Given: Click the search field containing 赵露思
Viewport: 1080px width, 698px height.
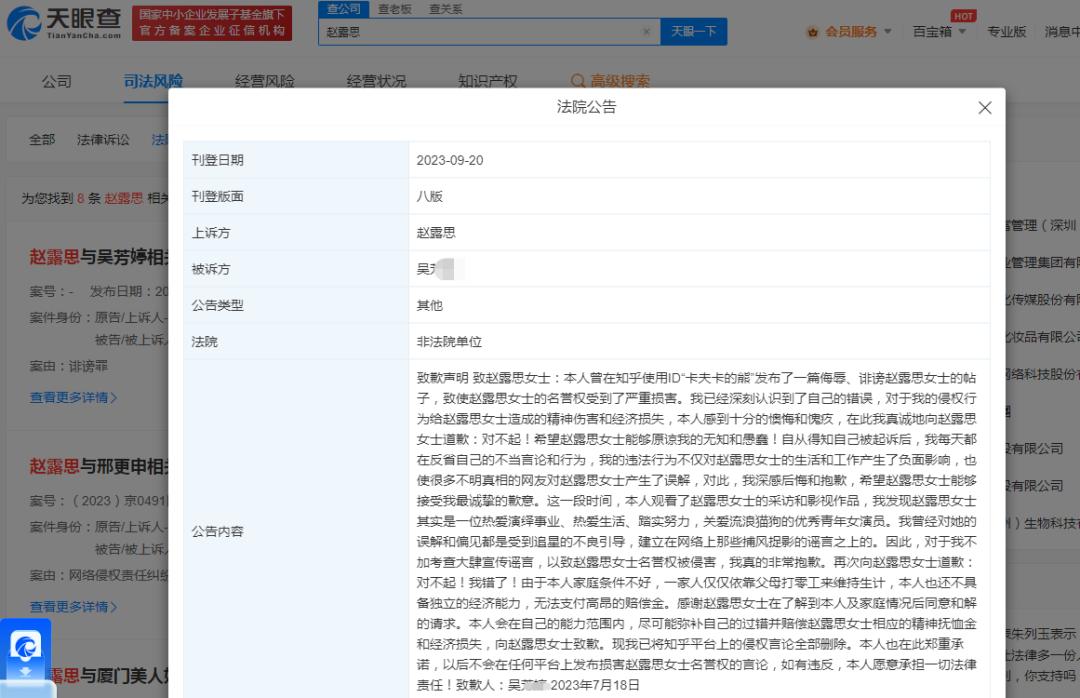Looking at the screenshot, I should 480,32.
